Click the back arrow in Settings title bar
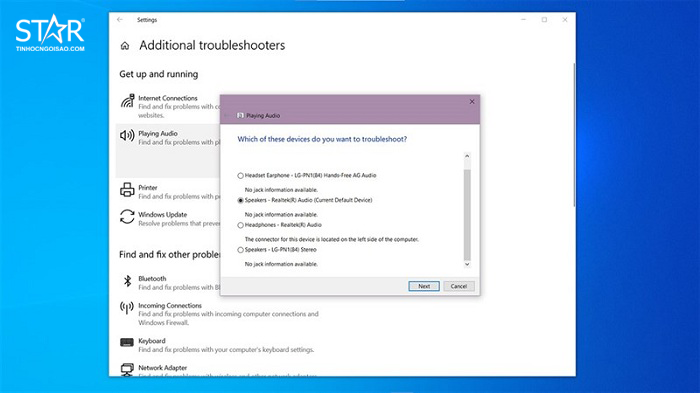 [120, 20]
